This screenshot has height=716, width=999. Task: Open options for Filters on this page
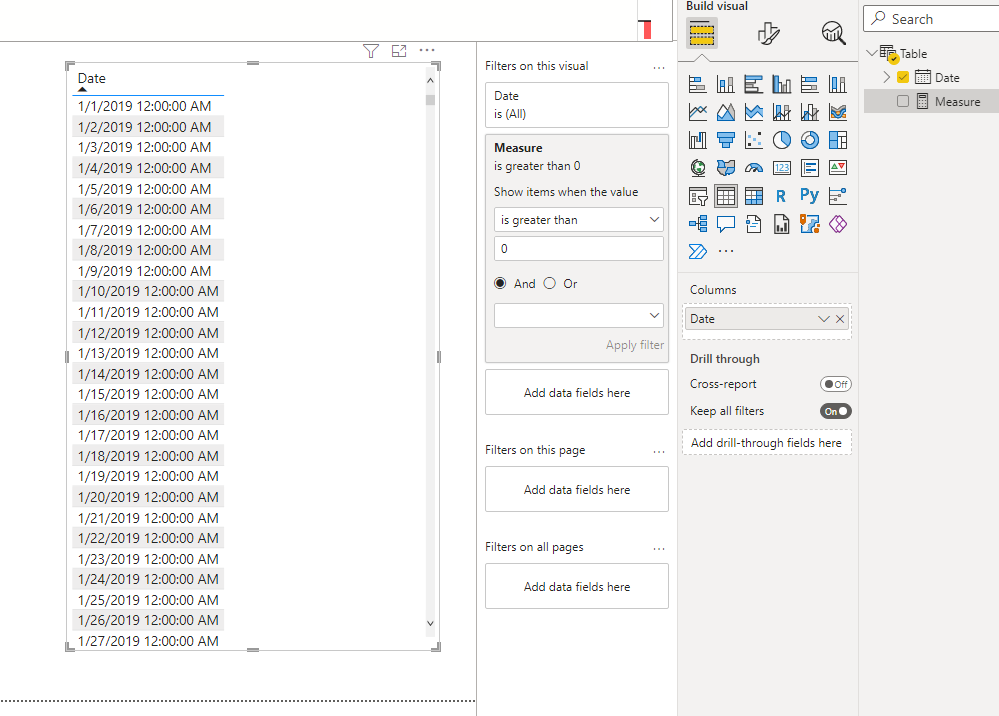659,451
